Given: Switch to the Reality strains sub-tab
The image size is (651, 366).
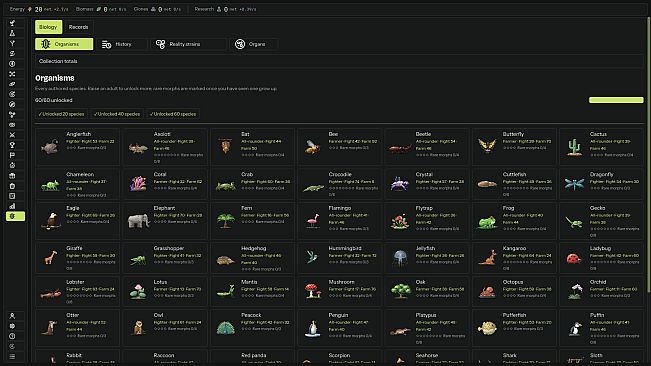Looking at the screenshot, I should [x=189, y=44].
